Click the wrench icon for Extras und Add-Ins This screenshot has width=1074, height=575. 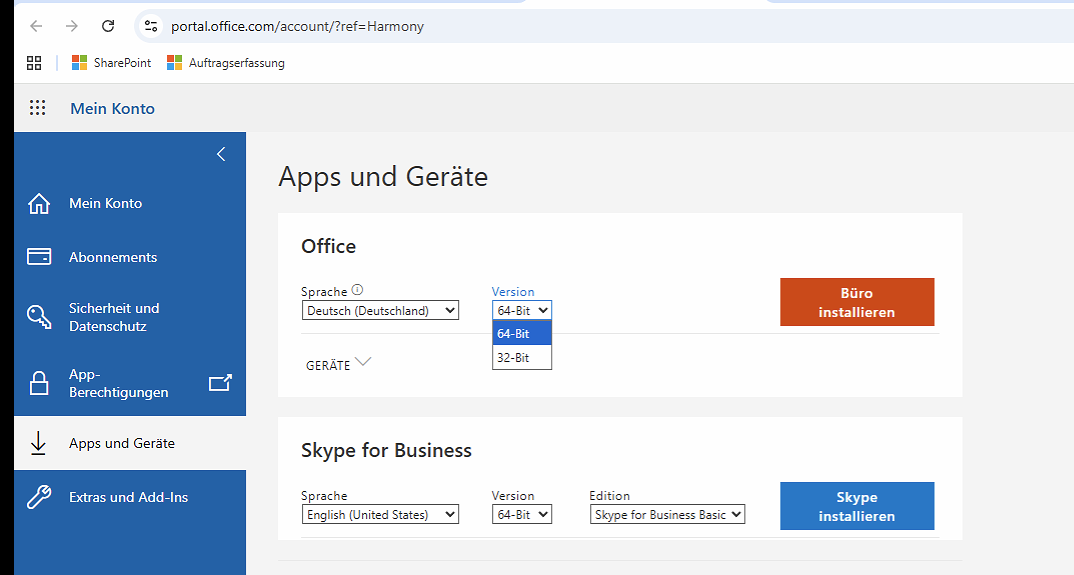[39, 497]
